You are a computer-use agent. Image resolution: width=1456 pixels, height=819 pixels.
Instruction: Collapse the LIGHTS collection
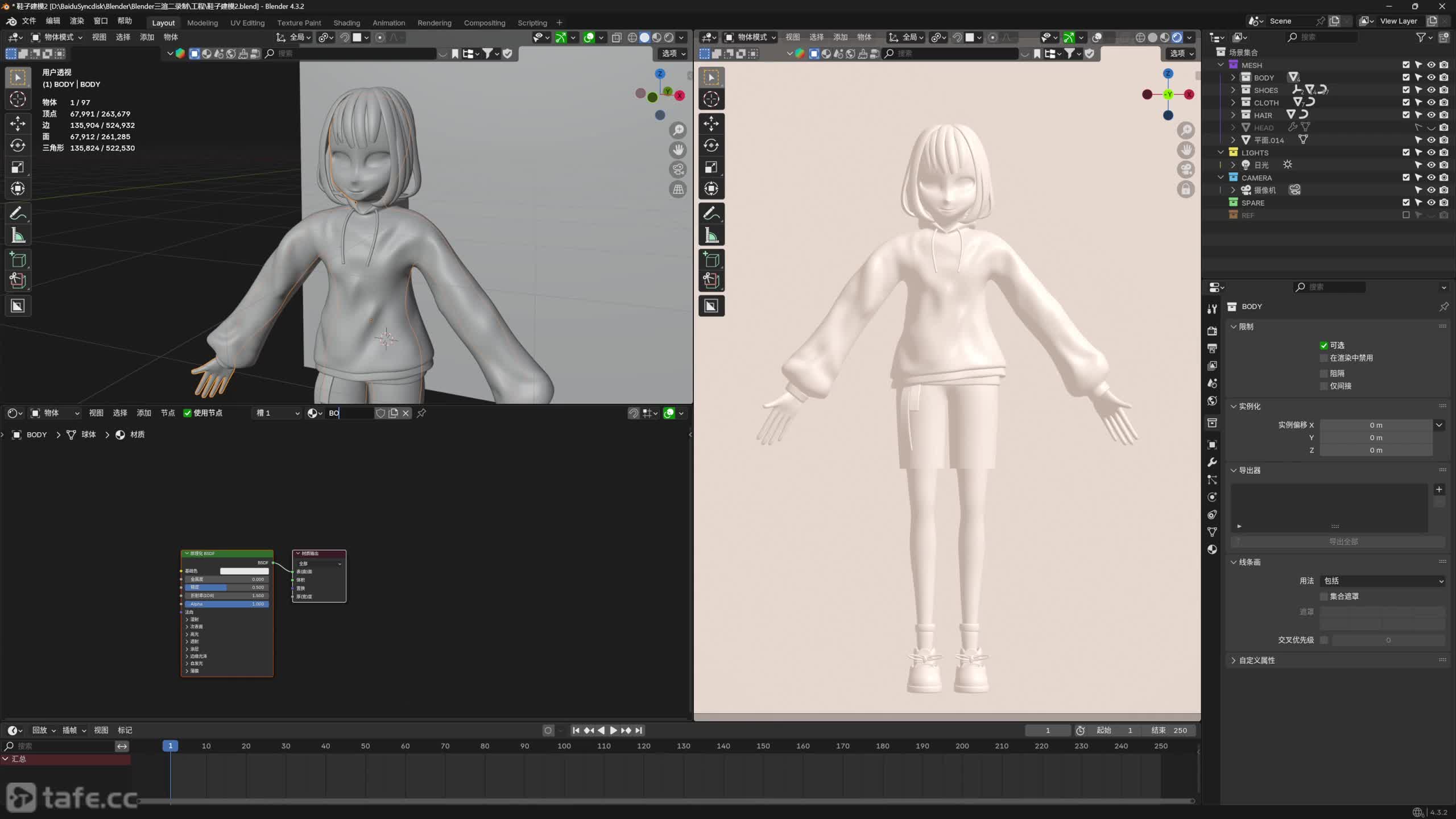(x=1221, y=152)
